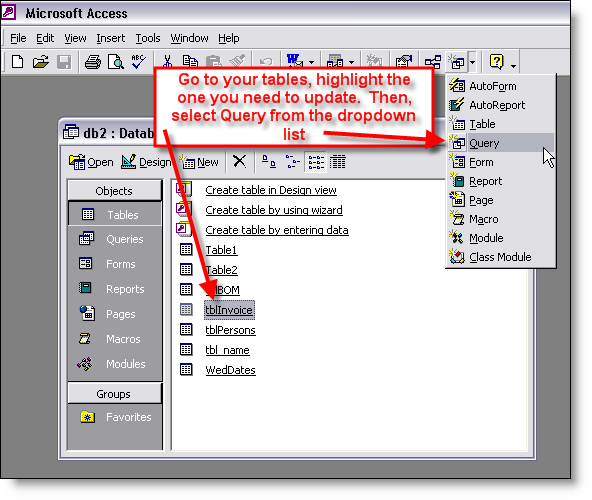This screenshot has height=500, width=592.
Task: Expand the New Object dropdown arrow
Action: (x=472, y=62)
